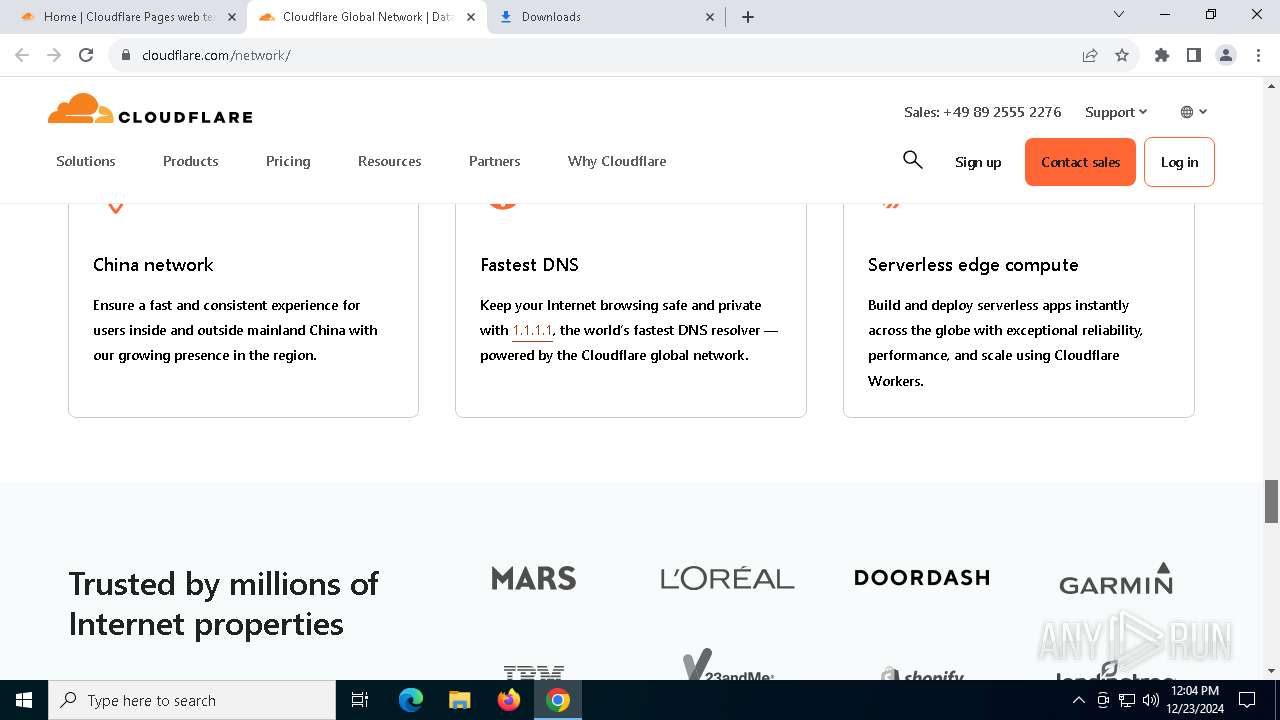Click the taskbar search box

pyautogui.click(x=192, y=700)
